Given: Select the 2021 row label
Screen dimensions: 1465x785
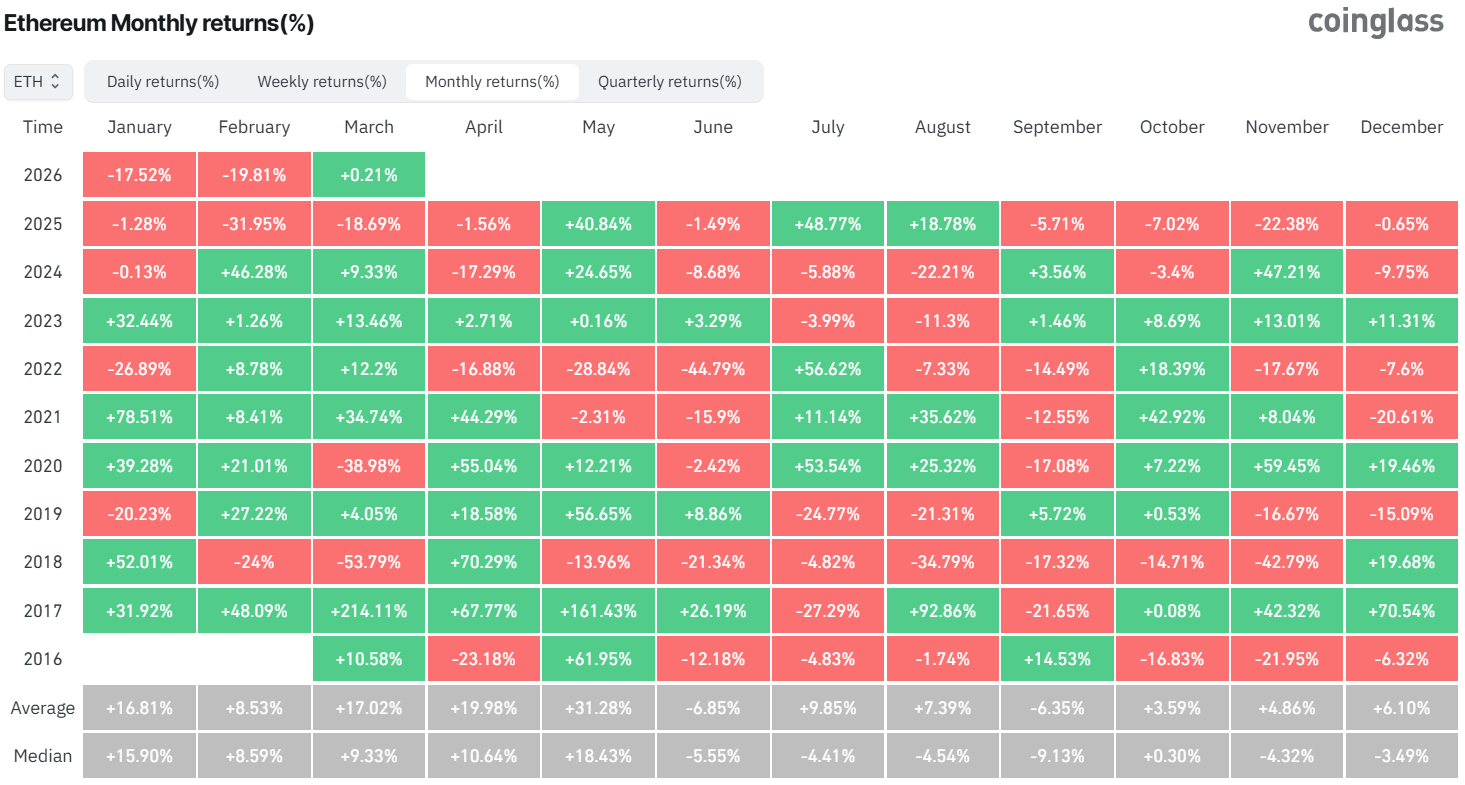Looking at the screenshot, I should pos(42,417).
